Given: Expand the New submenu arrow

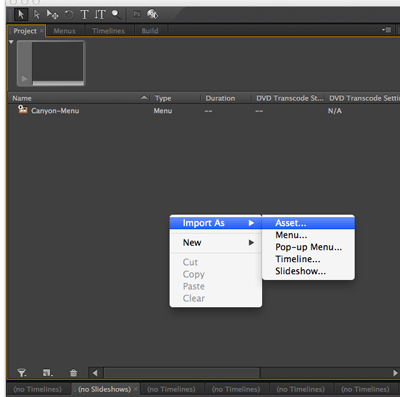Looking at the screenshot, I should pyautogui.click(x=251, y=243).
